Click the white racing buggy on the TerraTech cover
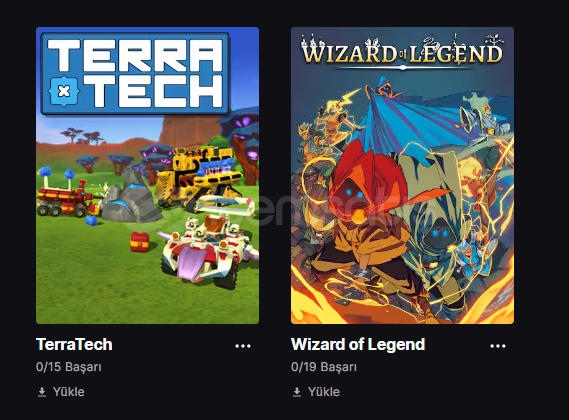 pos(208,243)
